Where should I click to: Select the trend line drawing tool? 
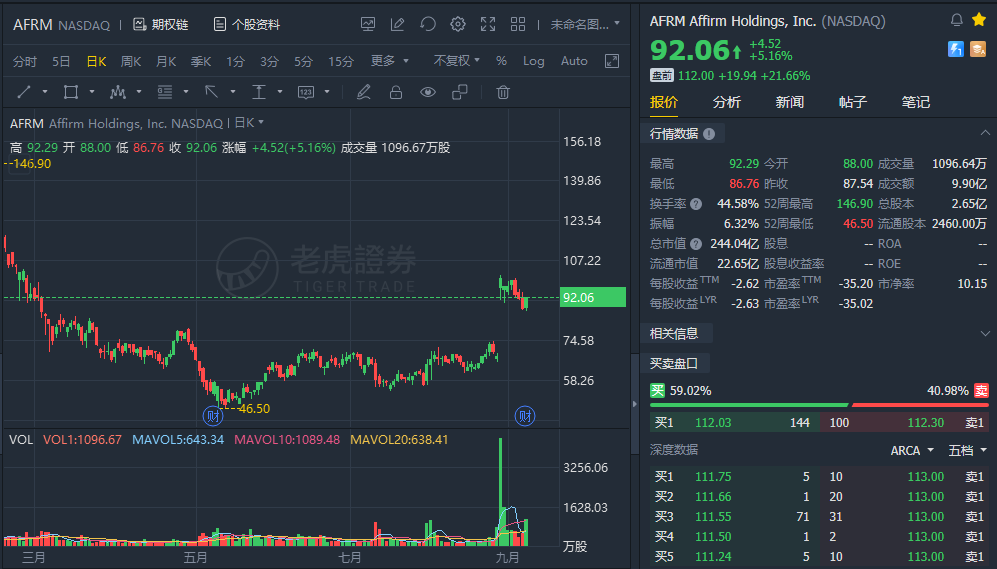coord(24,92)
